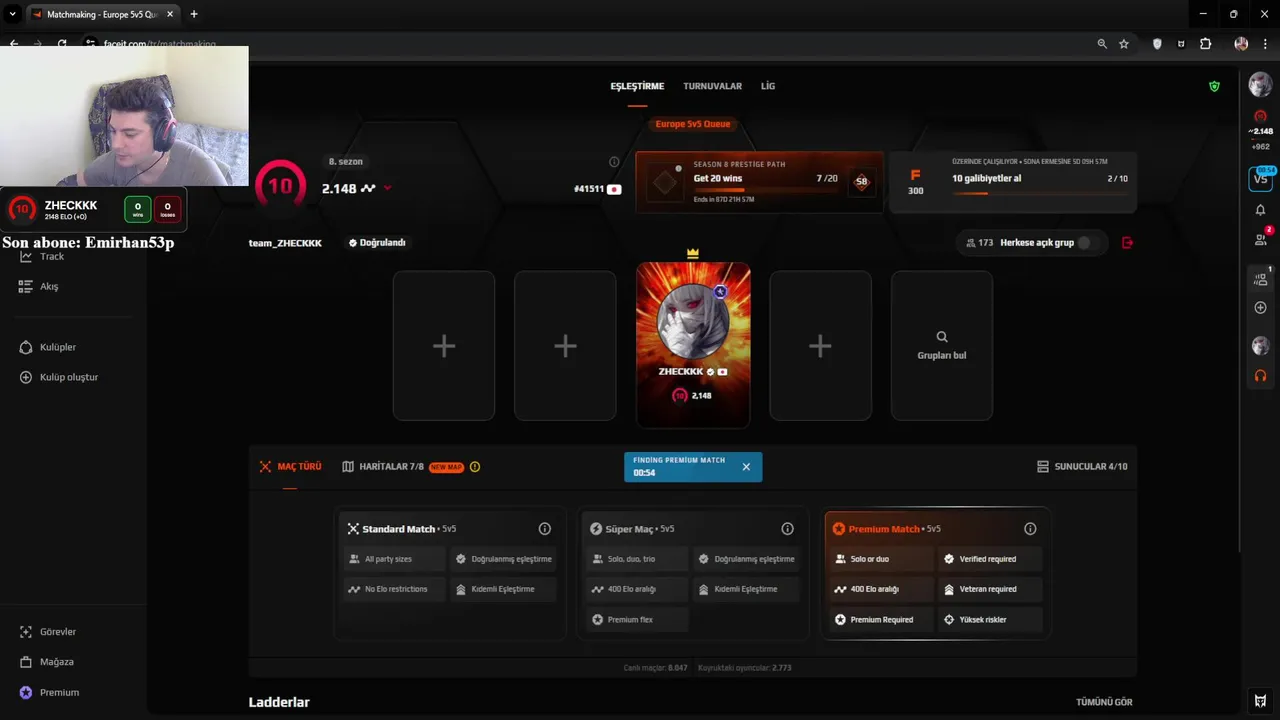Viewport: 1280px width, 720px height.
Task: Close the Matchmaking browser tab
Action: [x=170, y=14]
